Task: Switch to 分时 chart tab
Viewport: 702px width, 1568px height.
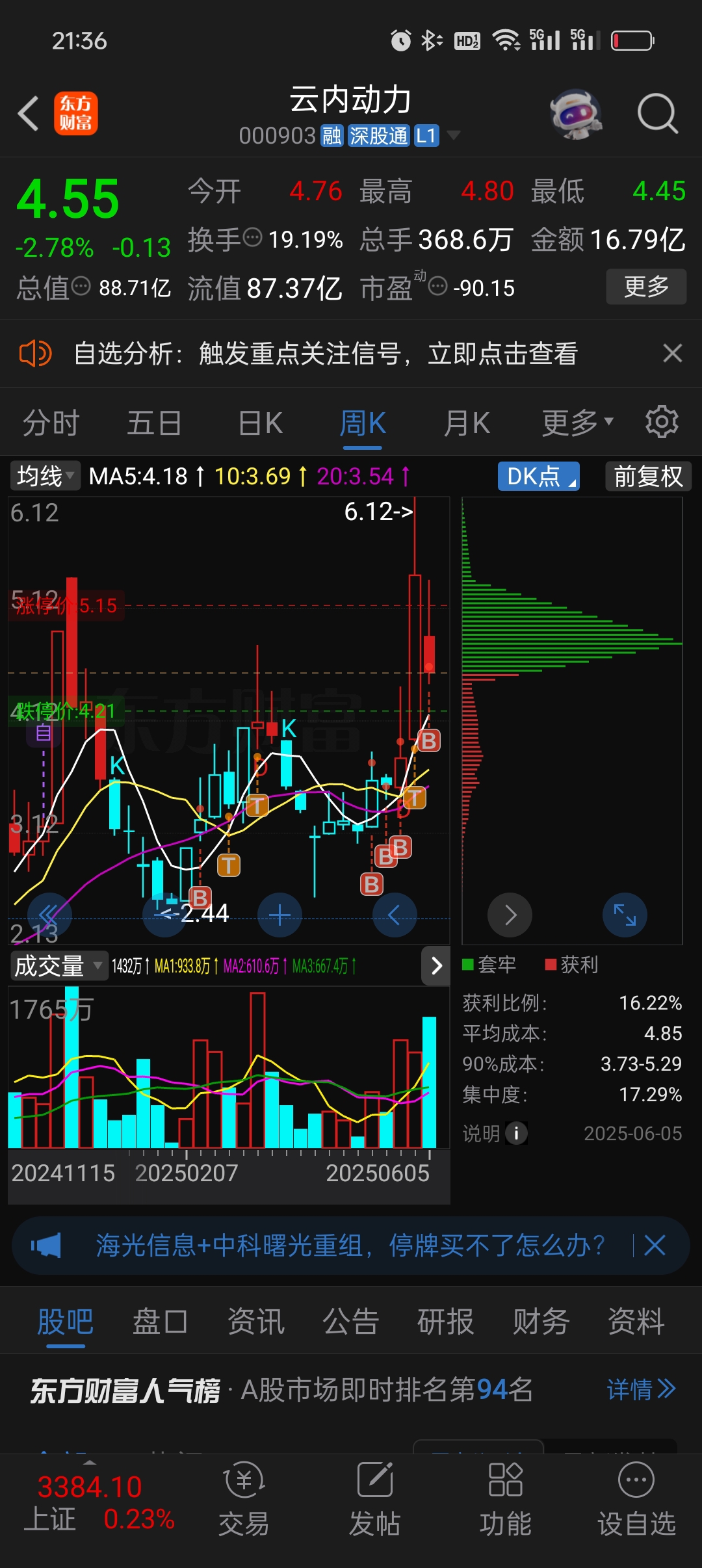Action: point(51,423)
